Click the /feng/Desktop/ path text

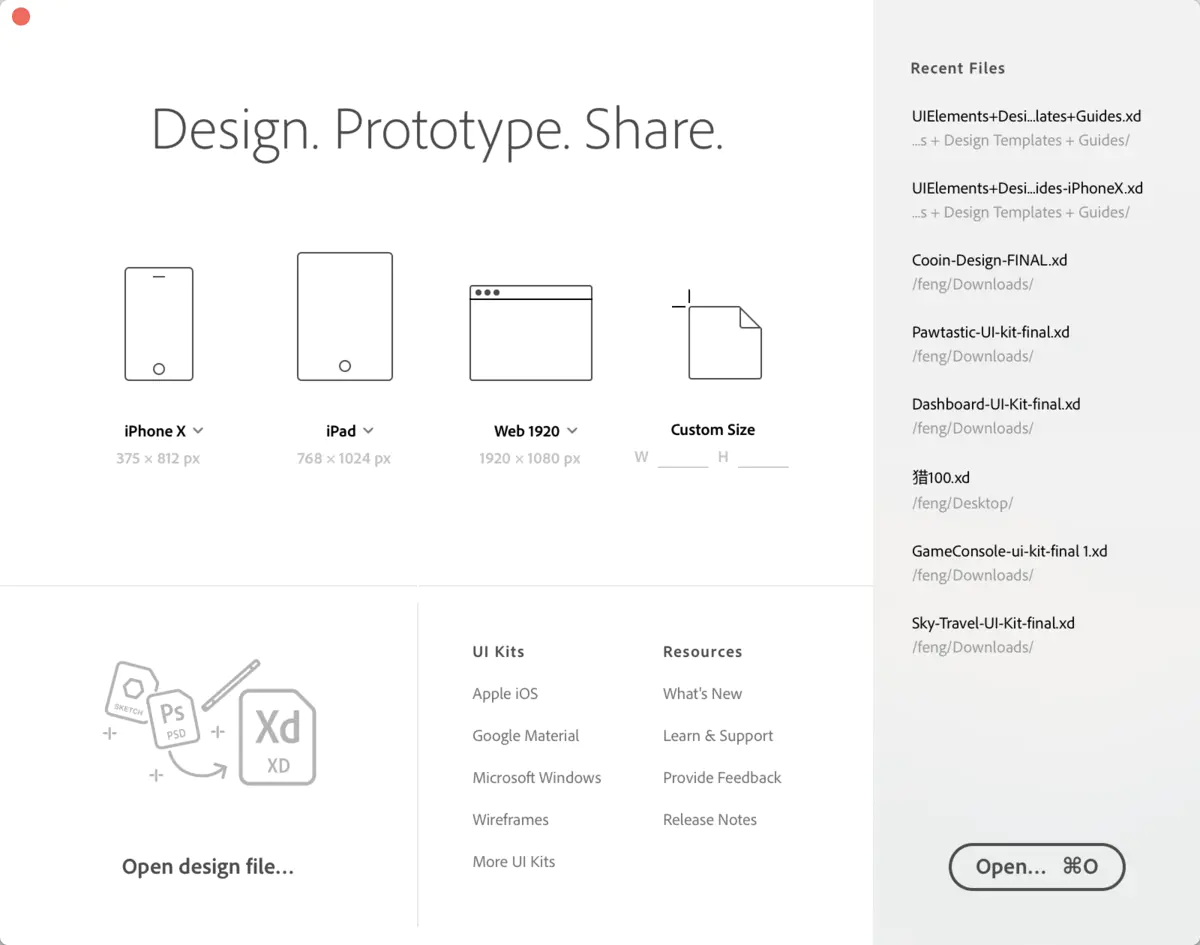click(x=962, y=503)
